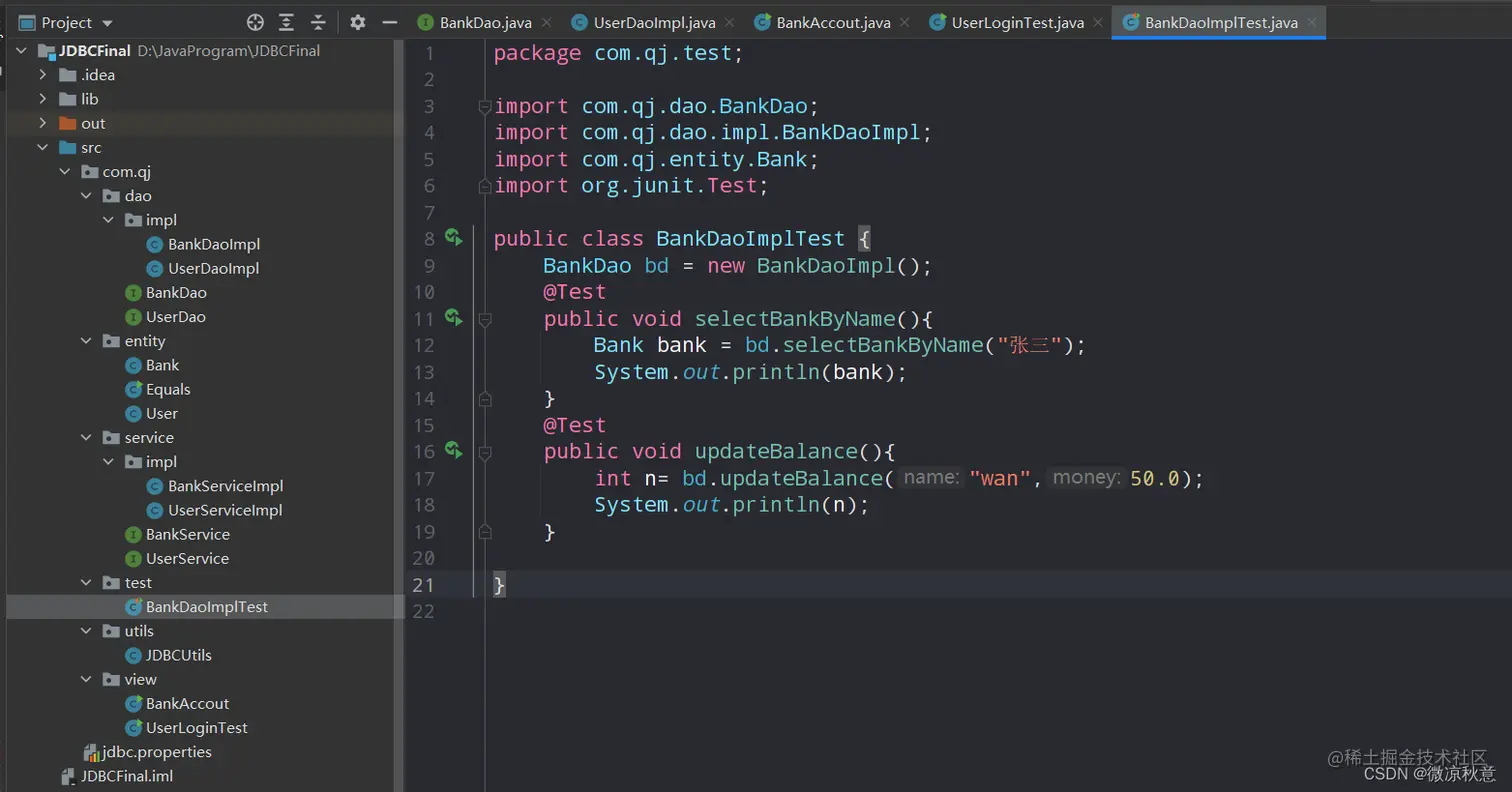This screenshot has height=792, width=1512.
Task: Select BankDaoImplTest in project tree
Action: pos(206,607)
